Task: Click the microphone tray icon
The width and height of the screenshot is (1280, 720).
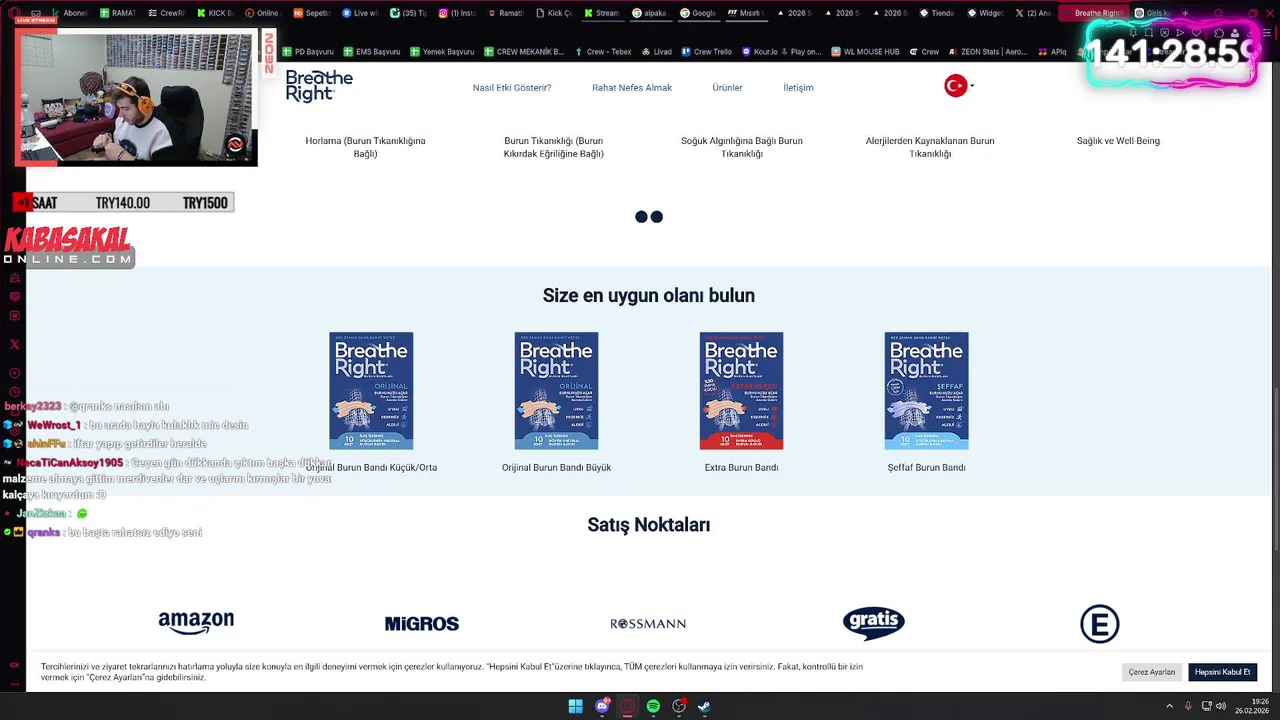Action: [x=1187, y=706]
